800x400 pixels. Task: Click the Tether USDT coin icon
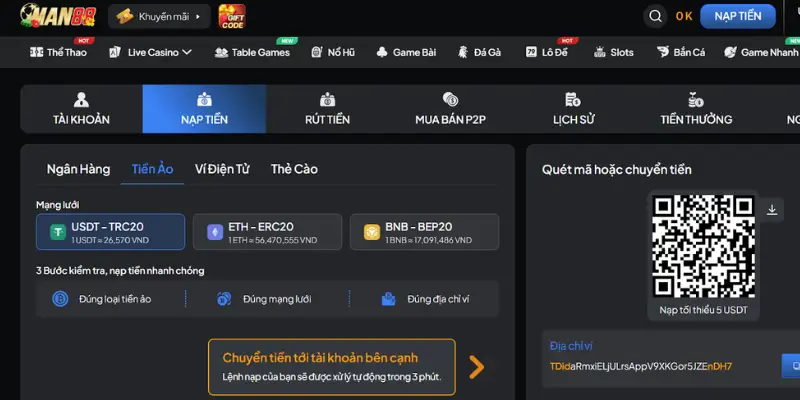[58, 232]
